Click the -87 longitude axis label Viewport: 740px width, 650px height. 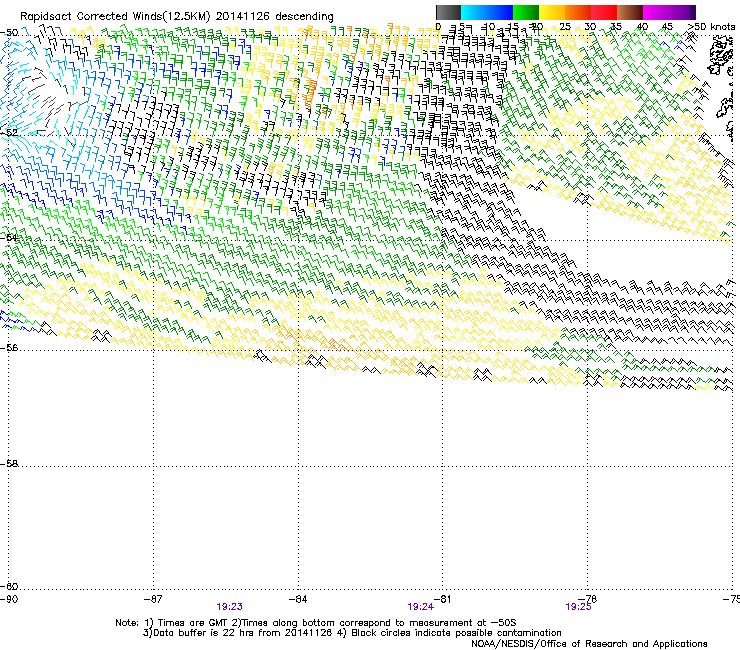(x=153, y=599)
